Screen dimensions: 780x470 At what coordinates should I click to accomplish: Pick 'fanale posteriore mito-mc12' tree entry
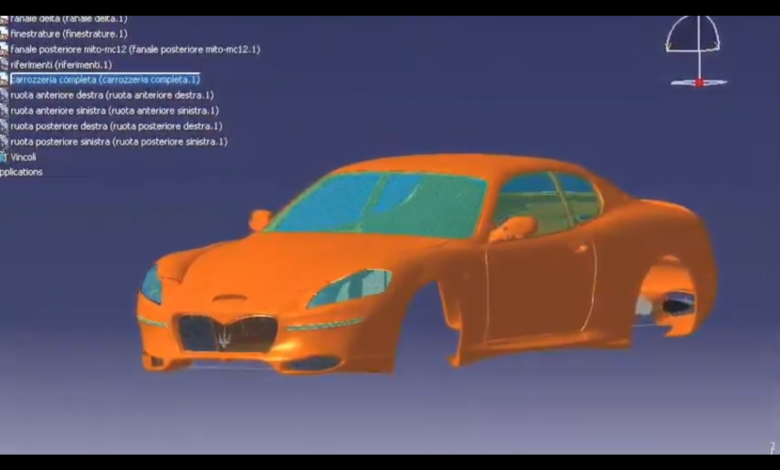[x=135, y=49]
